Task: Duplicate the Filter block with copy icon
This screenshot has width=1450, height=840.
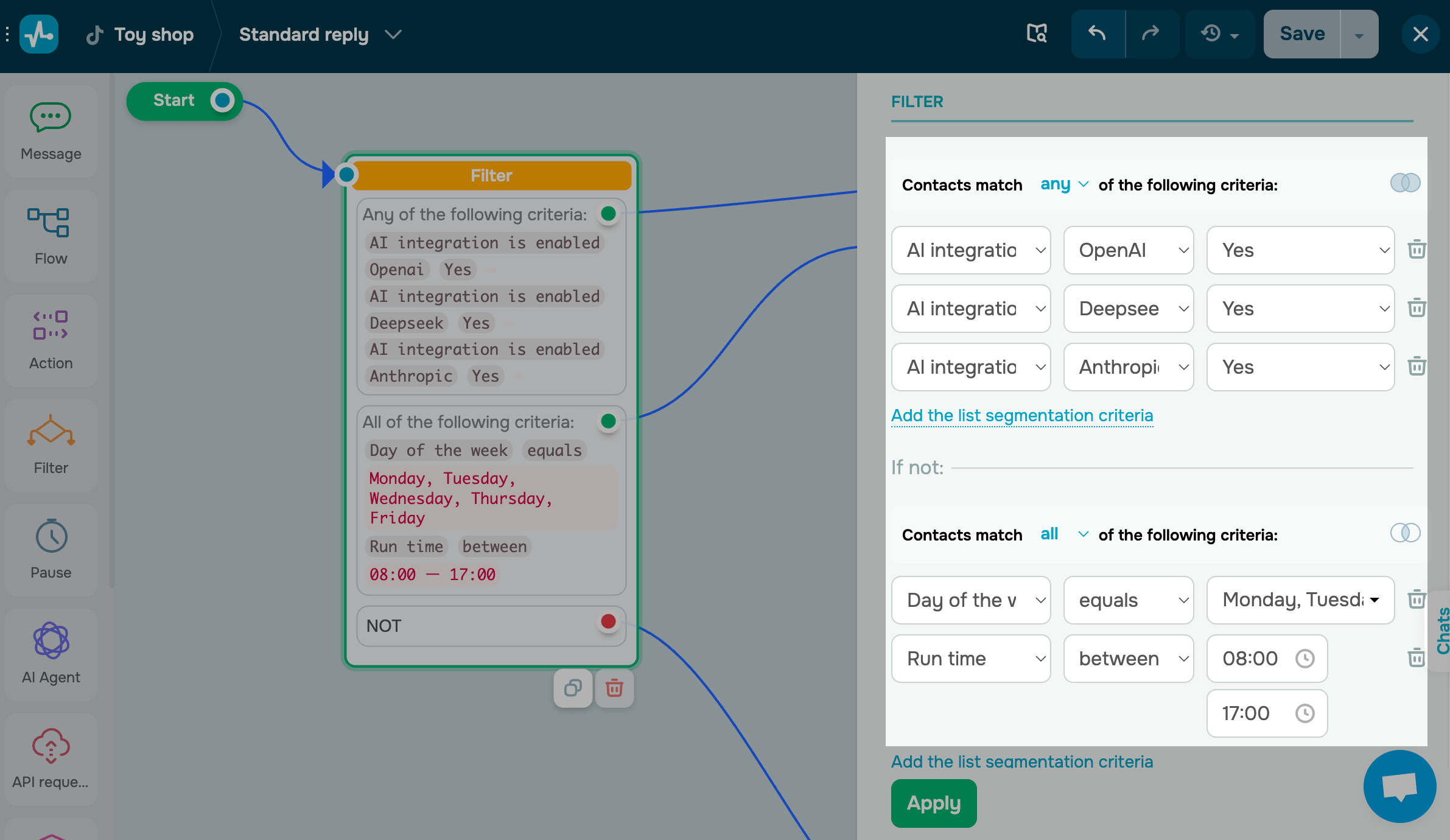Action: click(x=573, y=688)
